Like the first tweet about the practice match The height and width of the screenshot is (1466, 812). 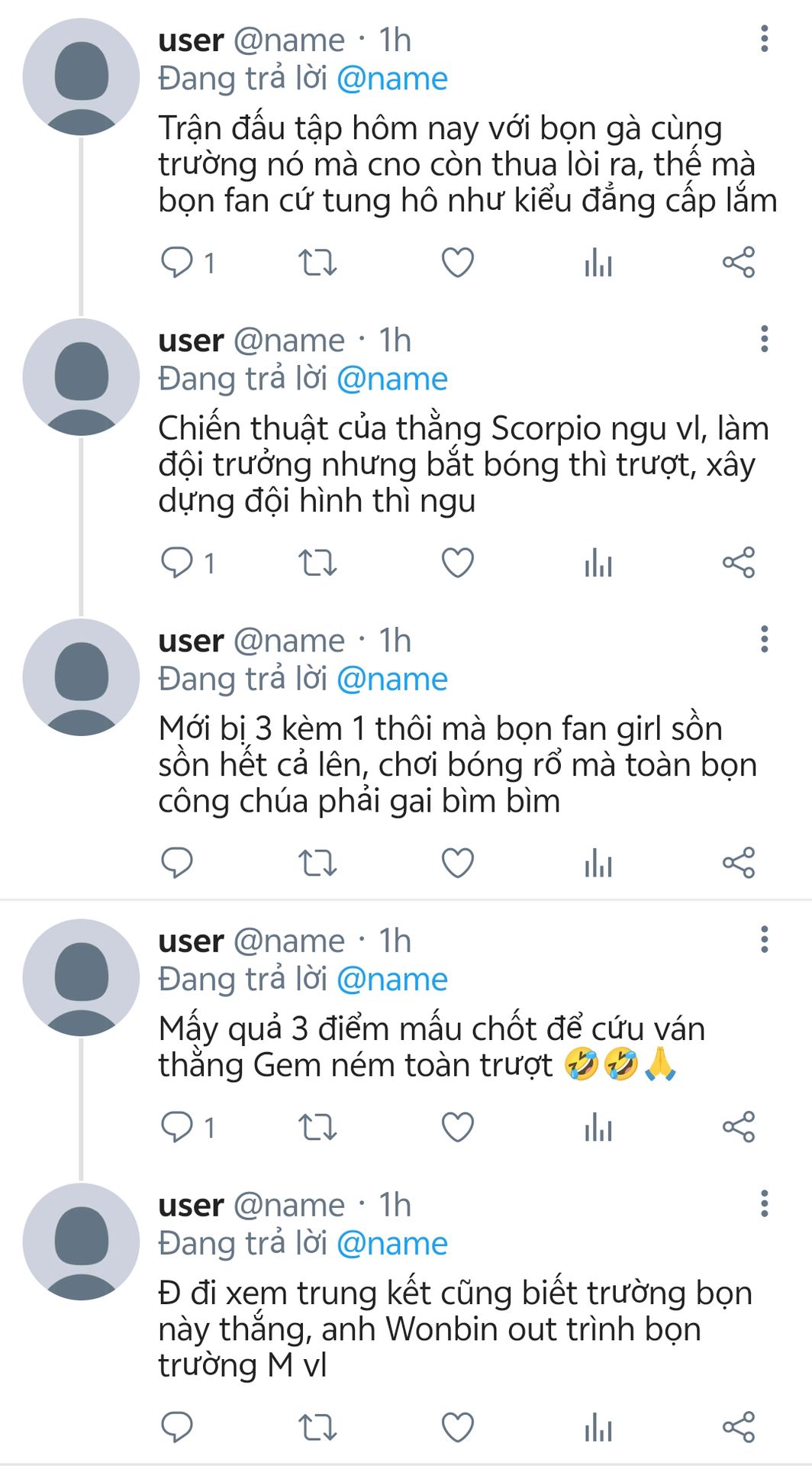458,263
